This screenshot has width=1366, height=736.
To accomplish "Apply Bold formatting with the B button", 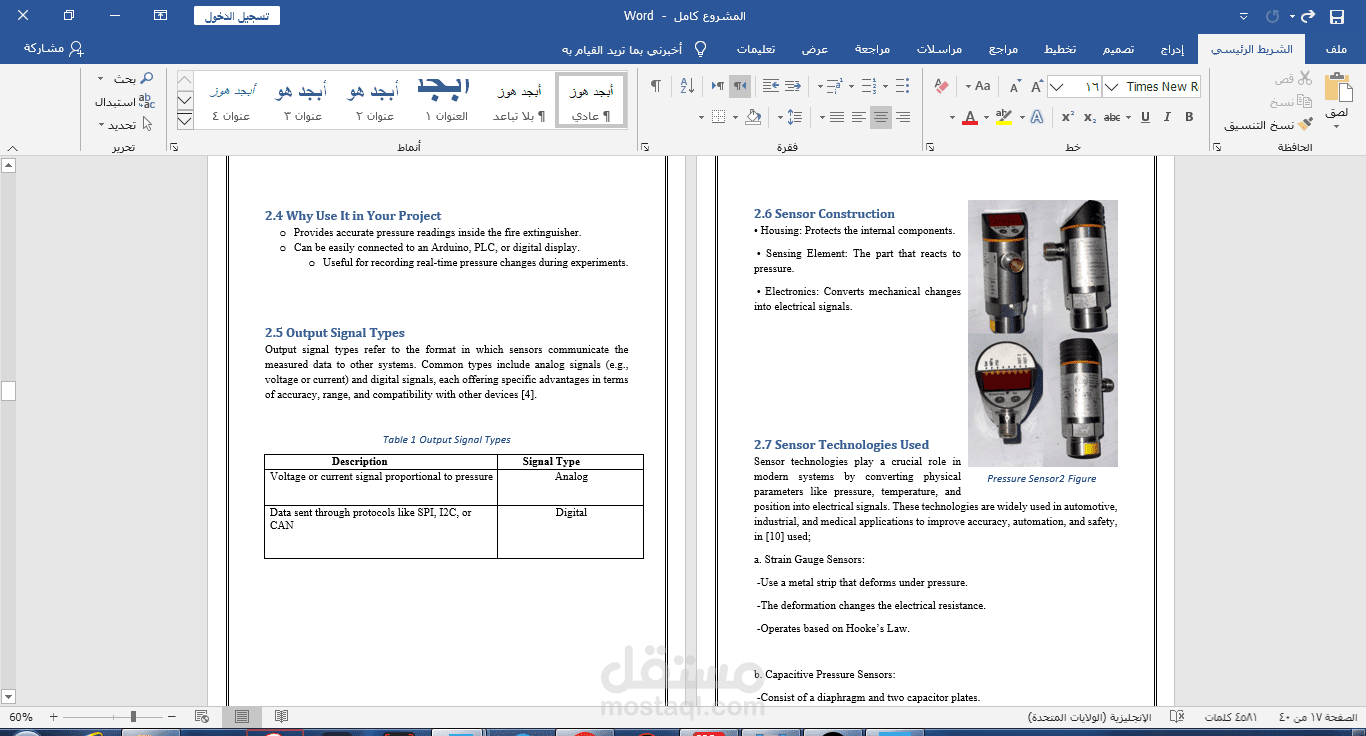I will (x=1189, y=117).
